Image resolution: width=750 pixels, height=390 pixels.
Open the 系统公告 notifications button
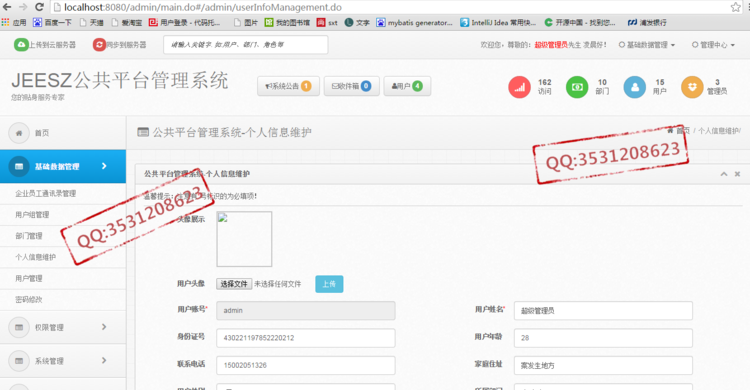[288, 86]
